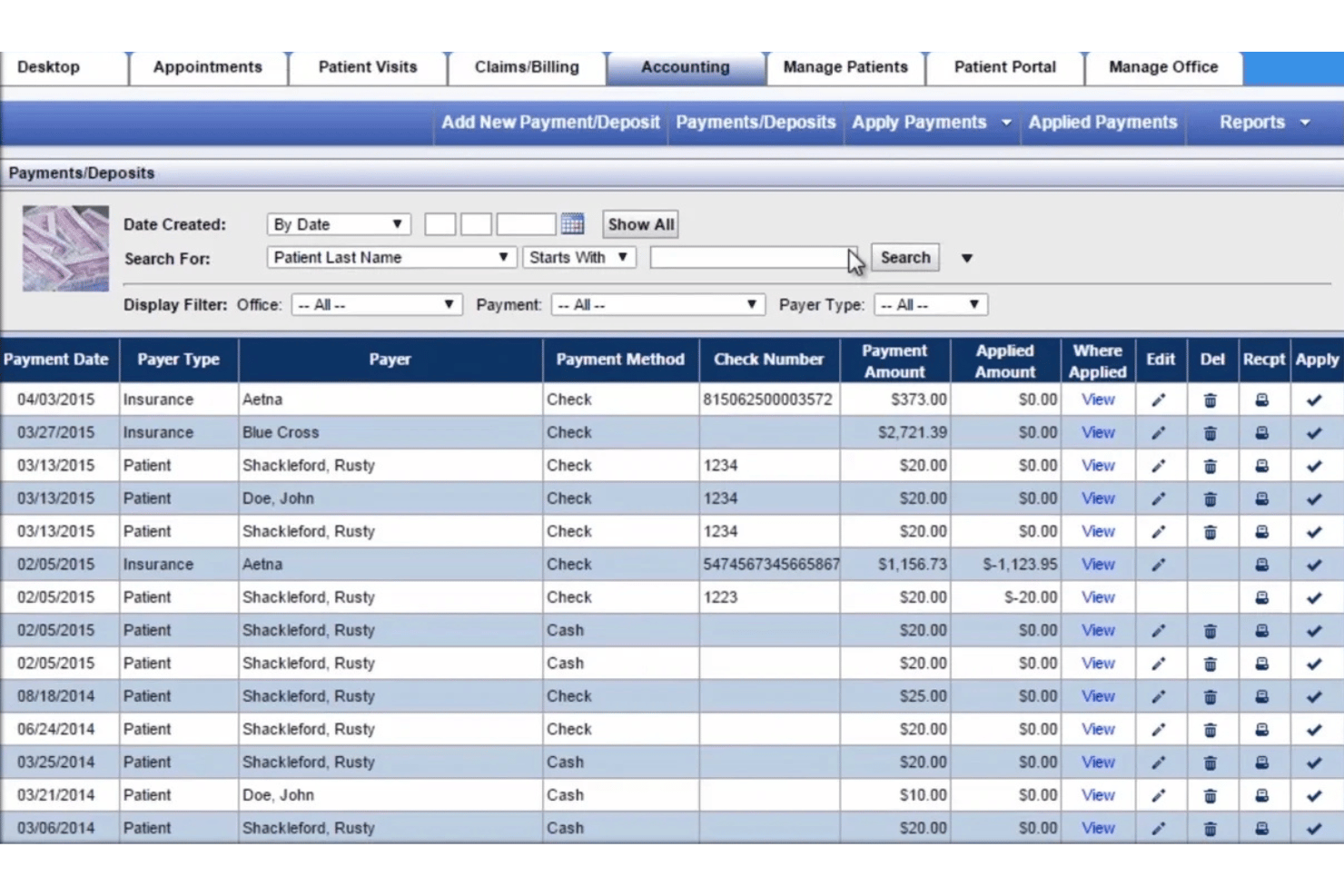Viewport: 1344px width, 896px height.
Task: Open the Manage Office tab
Action: pyautogui.click(x=1163, y=67)
